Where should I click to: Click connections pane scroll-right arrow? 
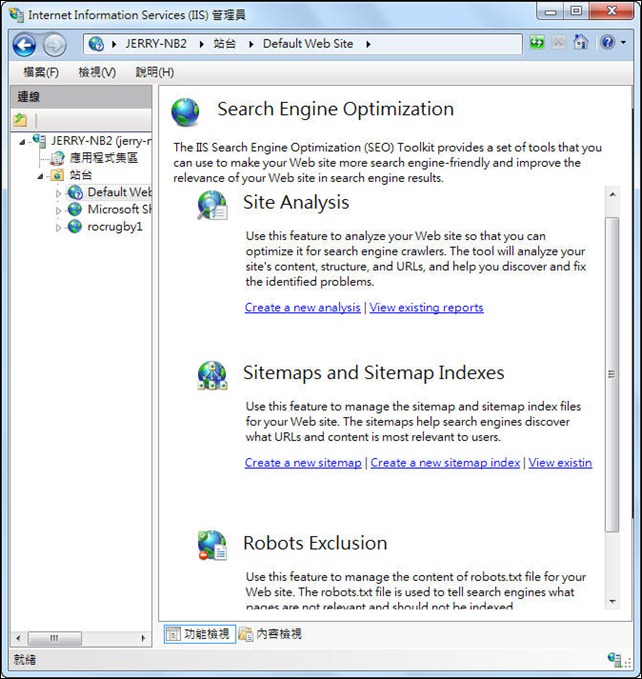(143, 638)
